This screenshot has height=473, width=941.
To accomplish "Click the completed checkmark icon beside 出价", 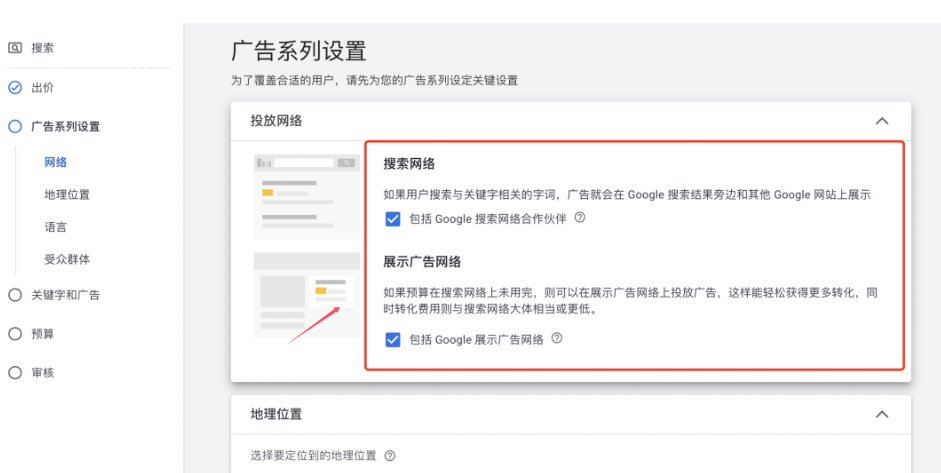I will pyautogui.click(x=15, y=88).
